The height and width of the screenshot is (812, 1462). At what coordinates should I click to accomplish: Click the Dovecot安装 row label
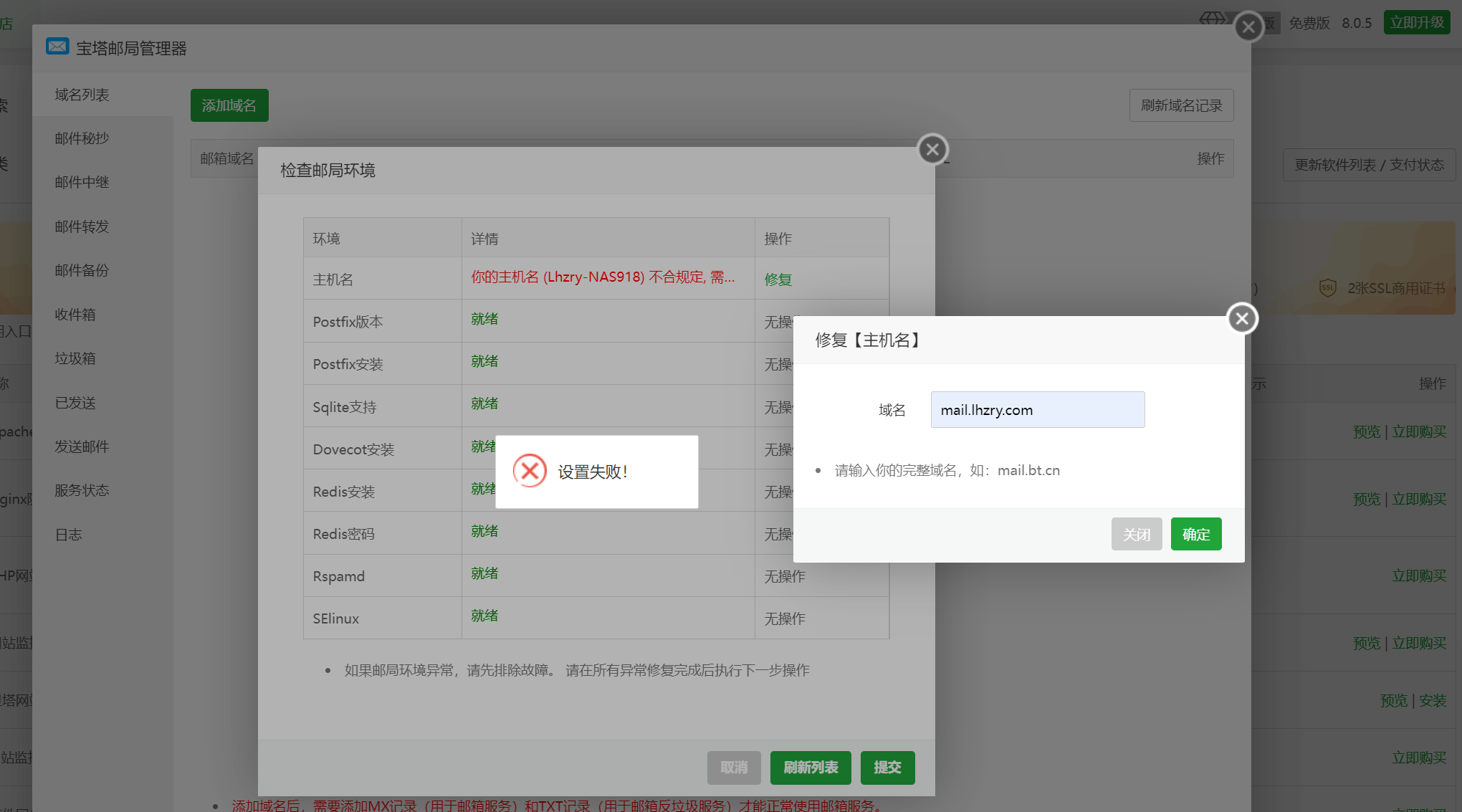tap(353, 449)
